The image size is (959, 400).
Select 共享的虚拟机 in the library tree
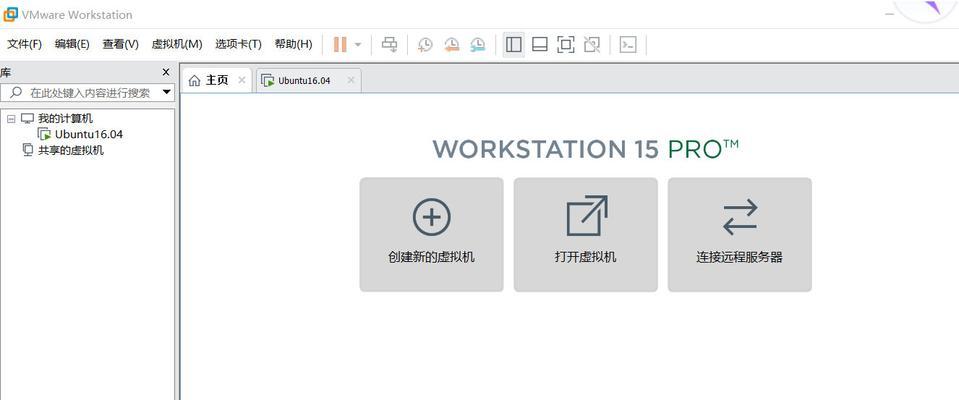tap(71, 150)
